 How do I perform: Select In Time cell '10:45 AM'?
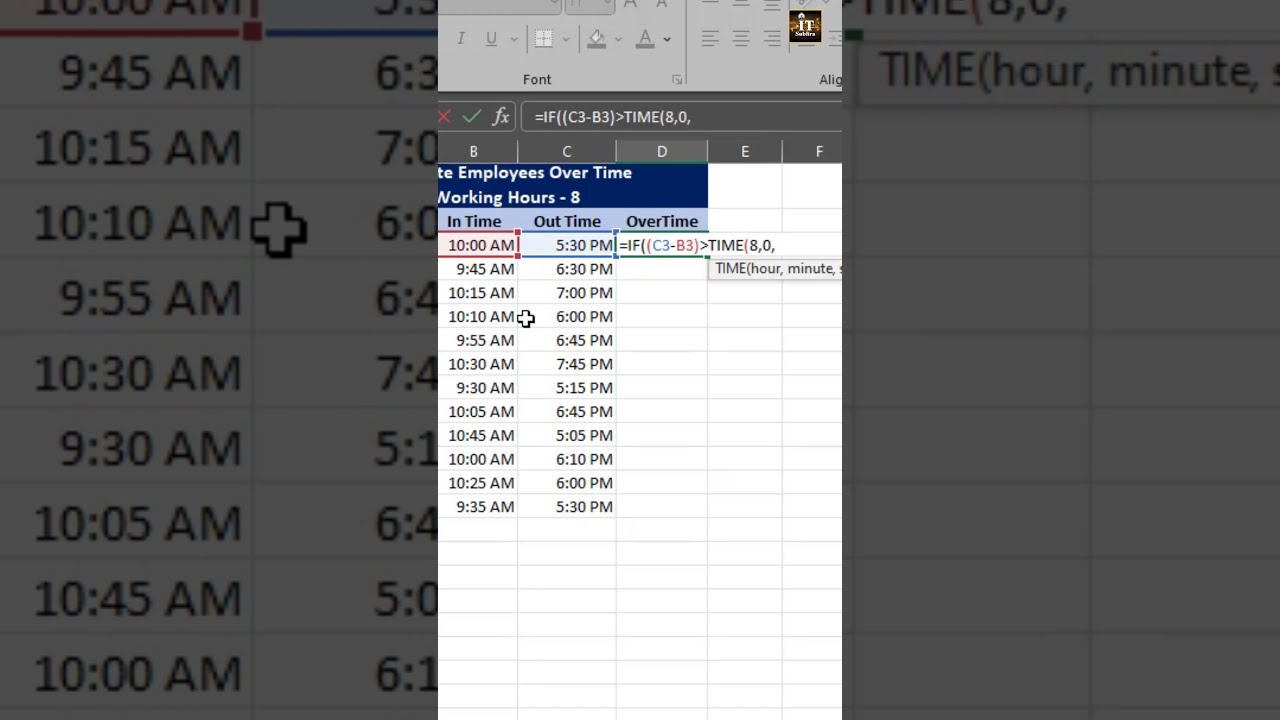(477, 435)
